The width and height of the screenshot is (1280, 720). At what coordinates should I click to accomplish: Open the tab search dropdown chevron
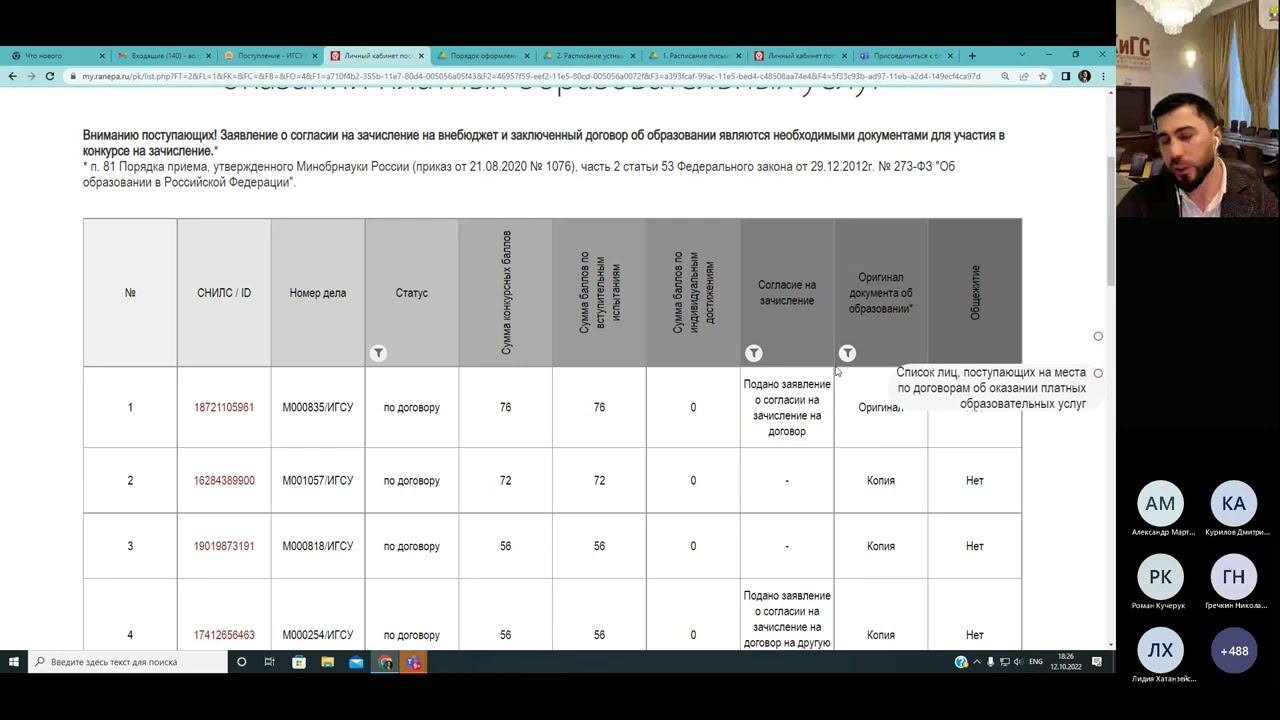click(1021, 55)
